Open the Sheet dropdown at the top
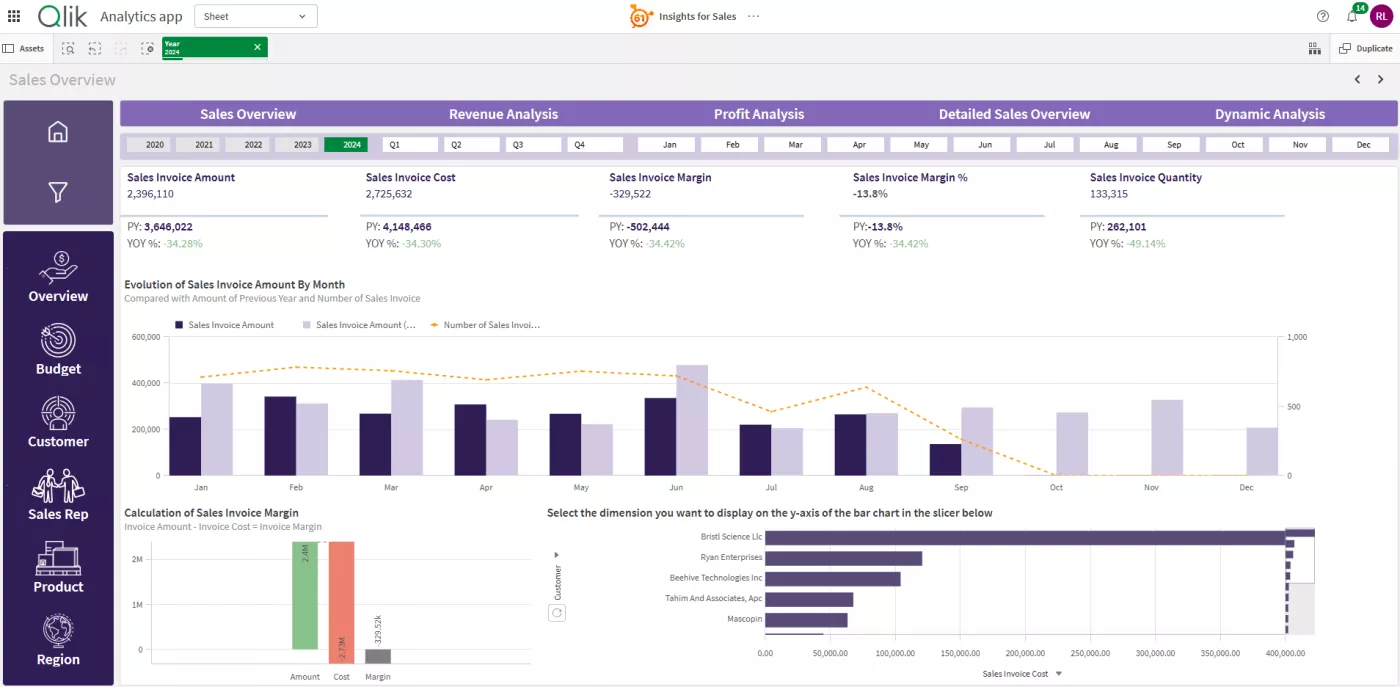 click(255, 16)
